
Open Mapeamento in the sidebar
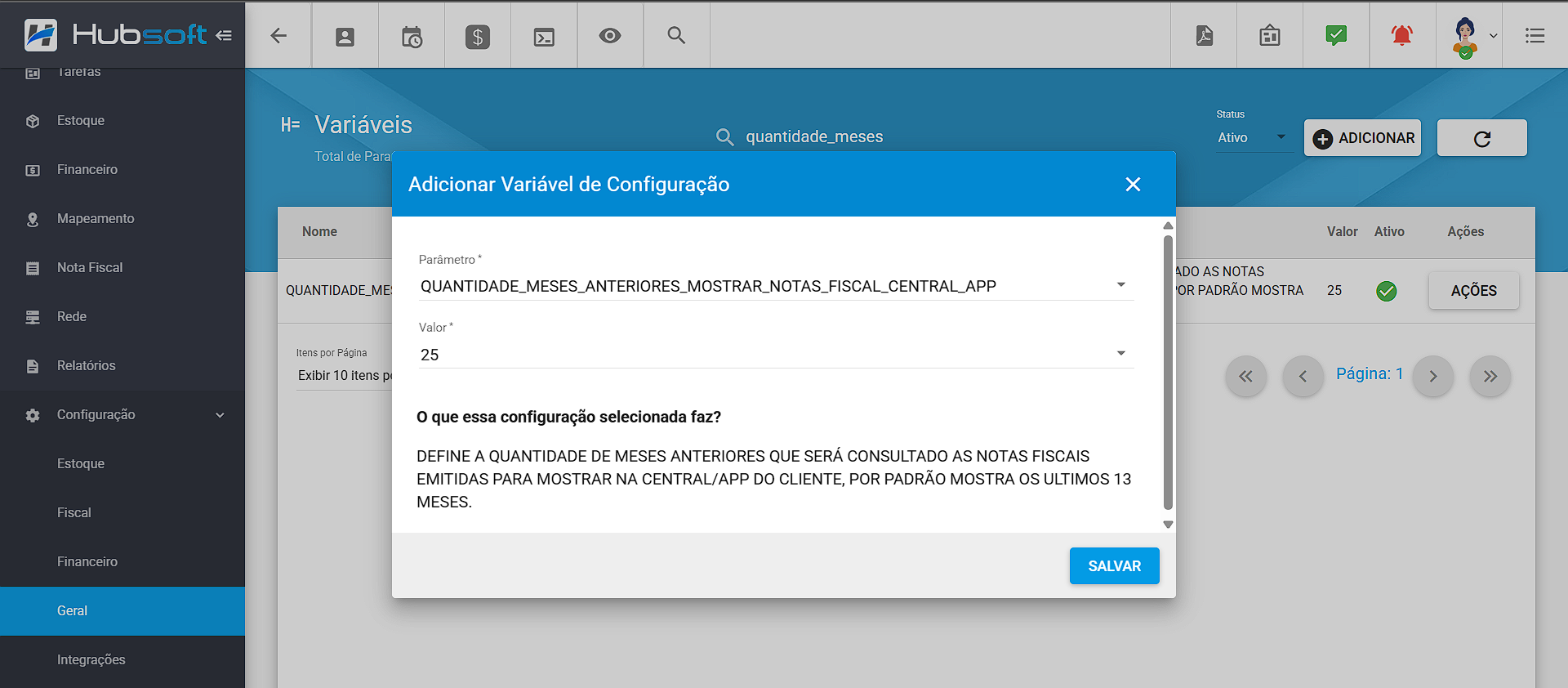[122, 219]
